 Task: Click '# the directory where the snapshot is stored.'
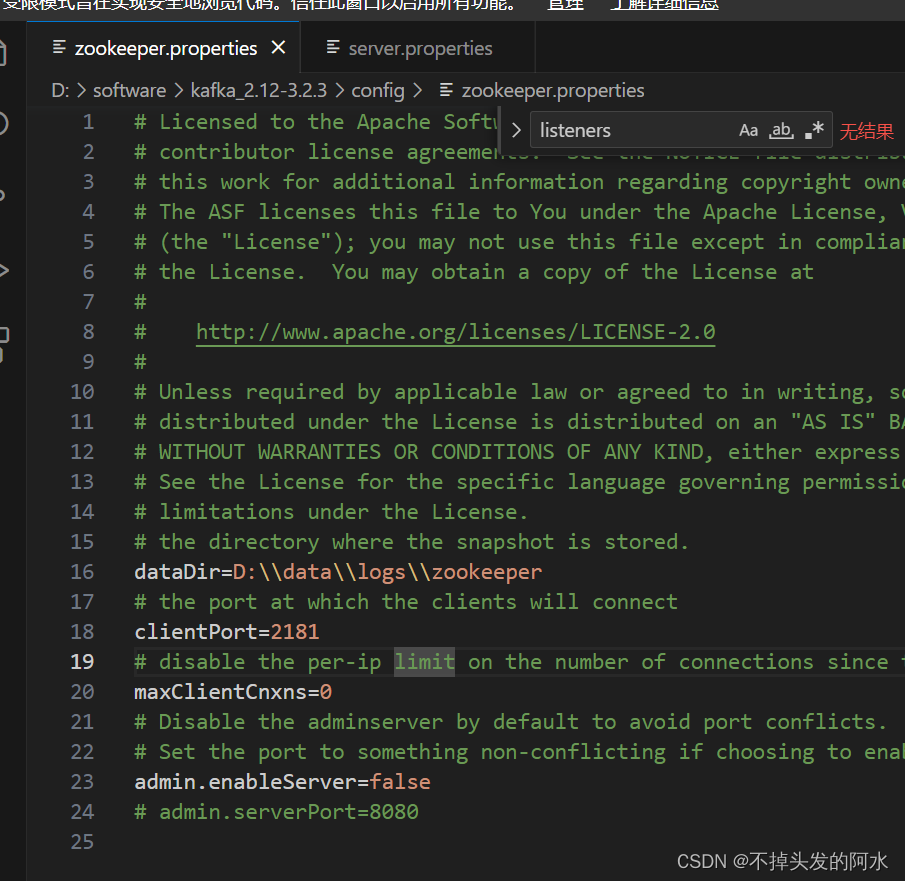(412, 542)
